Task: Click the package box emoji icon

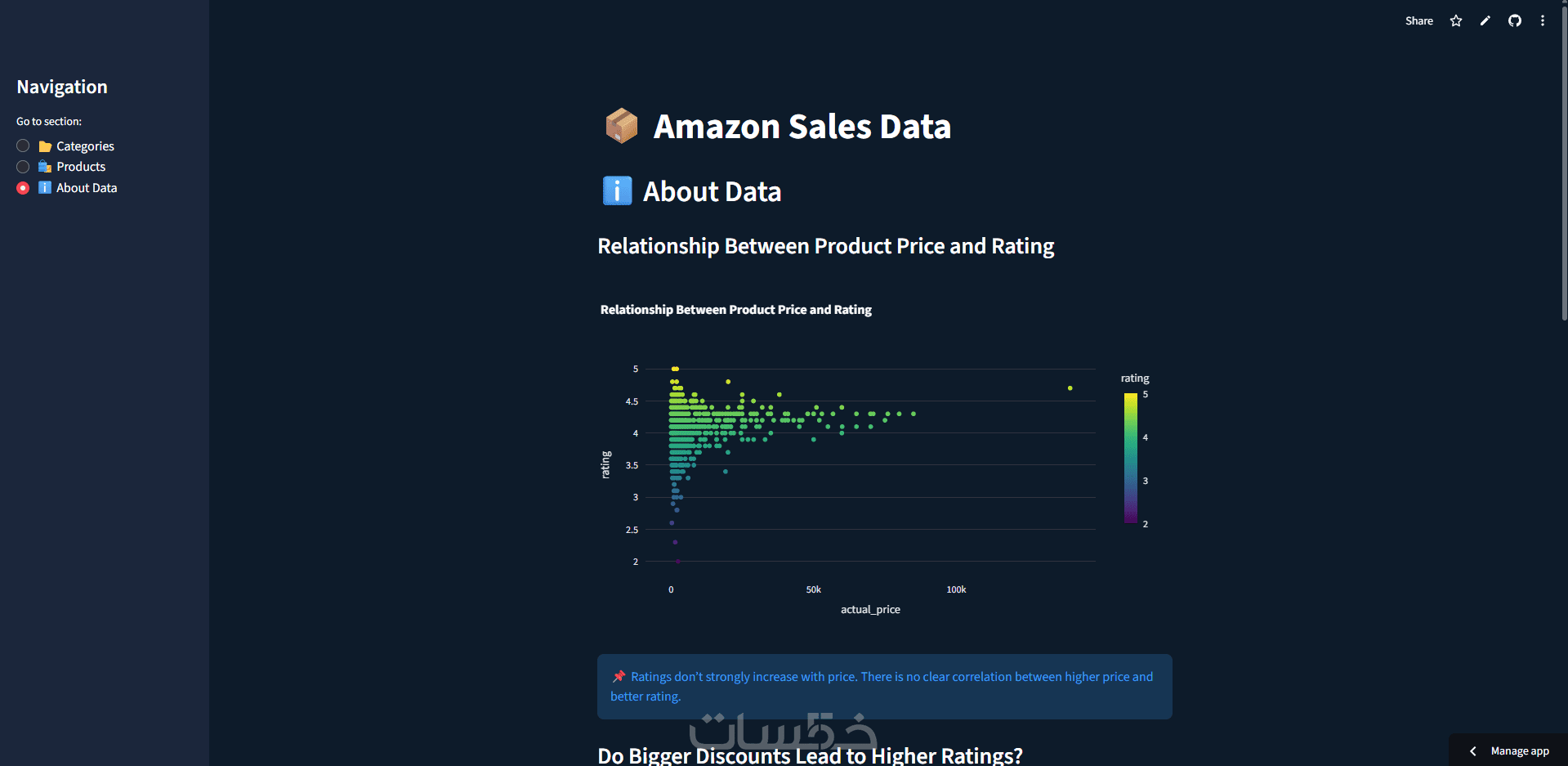Action: [x=621, y=127]
